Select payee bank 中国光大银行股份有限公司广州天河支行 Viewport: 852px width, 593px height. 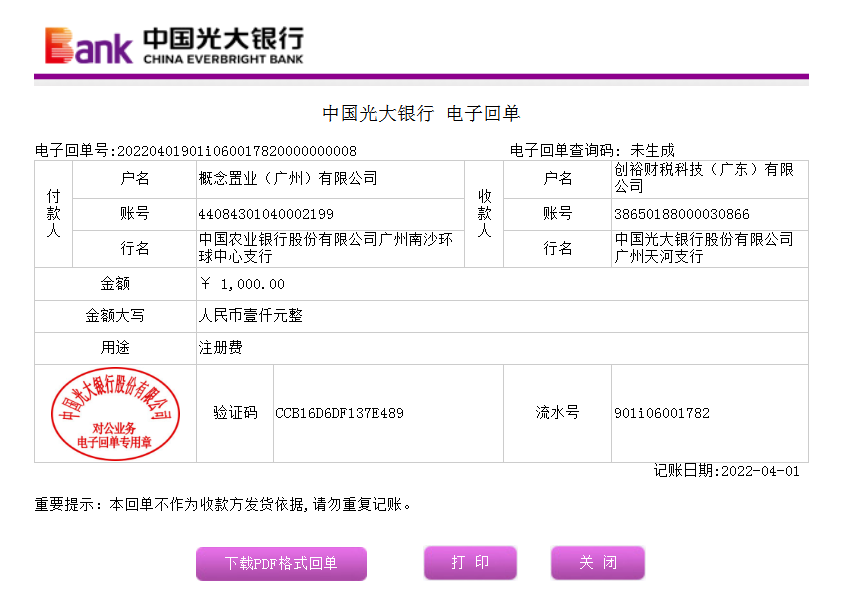pyautogui.click(x=704, y=248)
